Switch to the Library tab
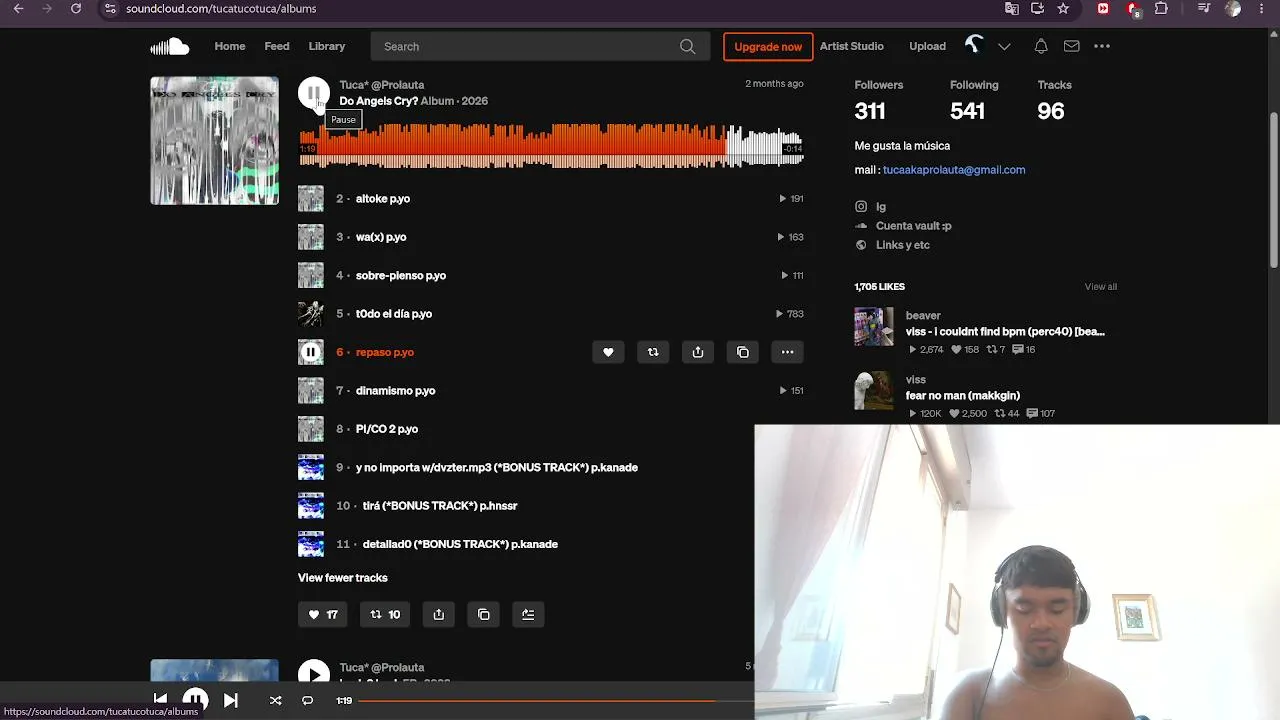The width and height of the screenshot is (1280, 720). coord(327,46)
